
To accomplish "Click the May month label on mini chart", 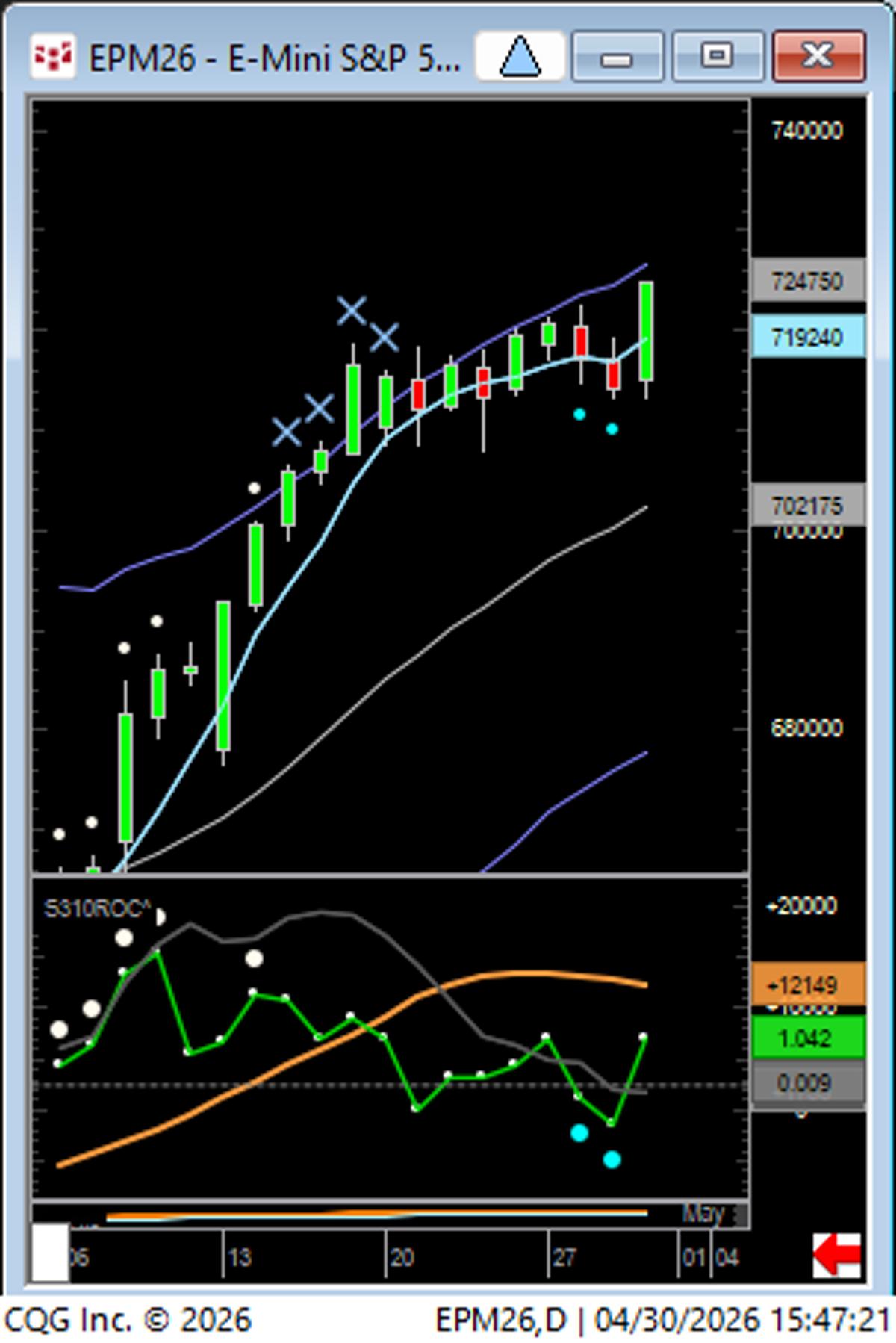I will [x=703, y=1214].
